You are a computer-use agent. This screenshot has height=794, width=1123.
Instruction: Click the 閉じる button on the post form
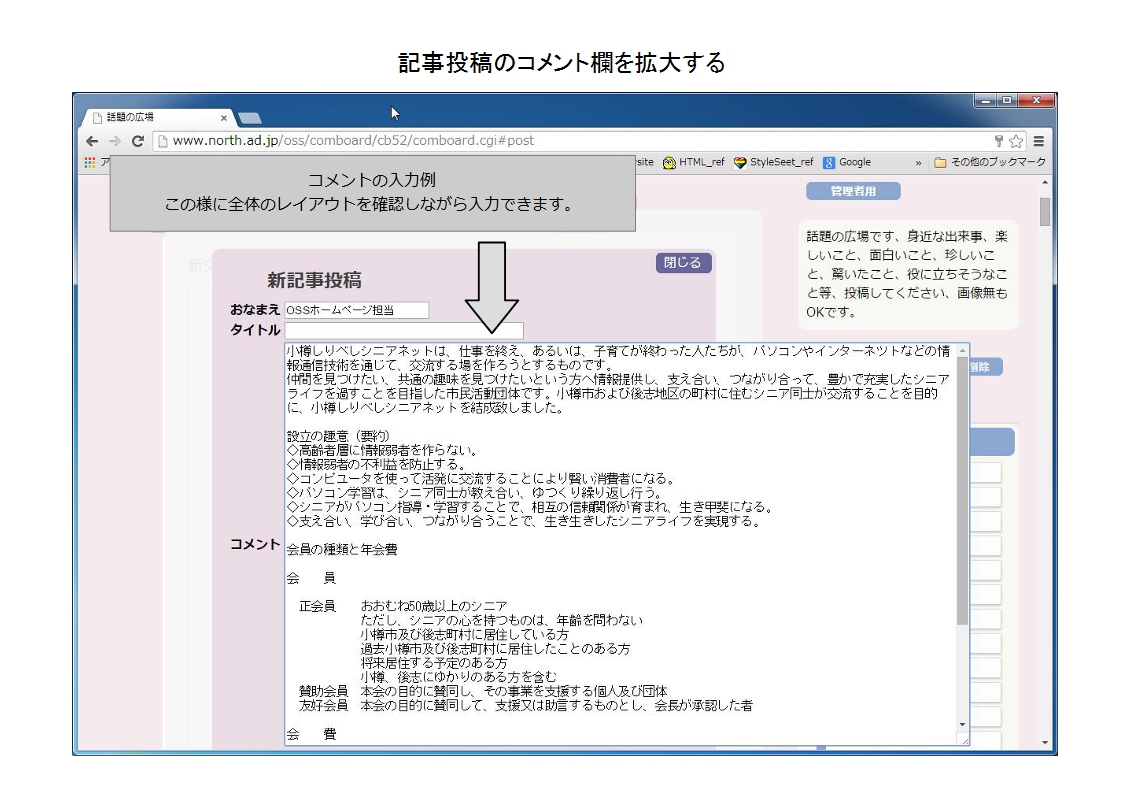tap(684, 263)
